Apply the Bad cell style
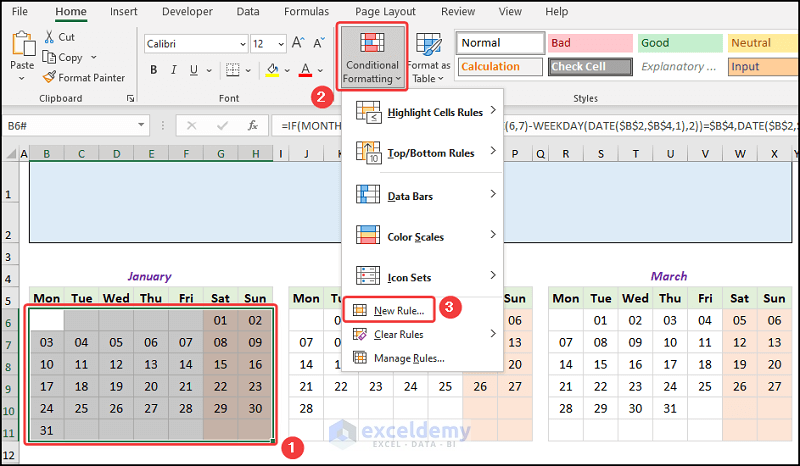The width and height of the screenshot is (800, 466). (590, 43)
